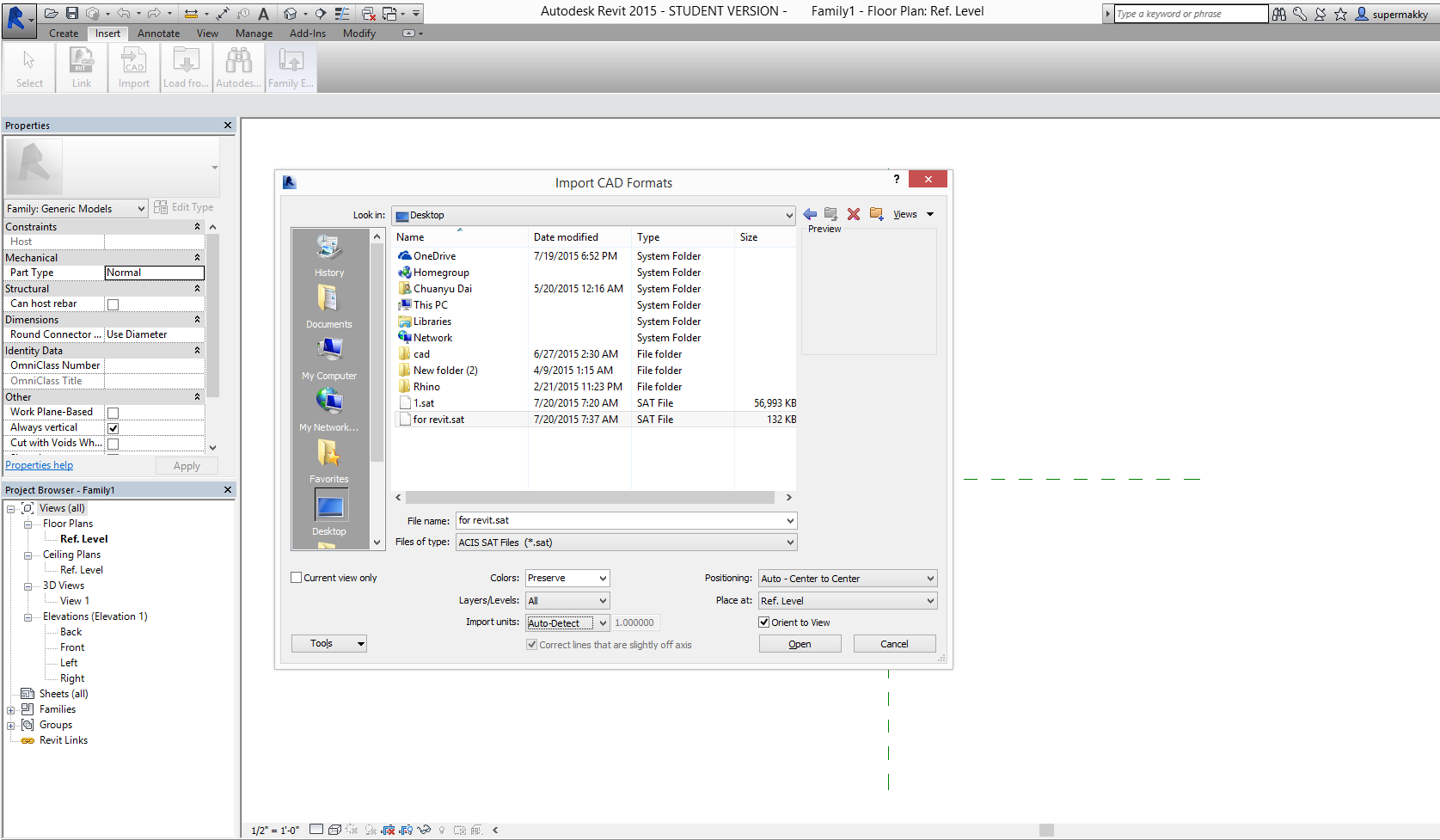Select the Text tool letter A icon
Viewport: 1440px width, 840px height.
point(264,14)
